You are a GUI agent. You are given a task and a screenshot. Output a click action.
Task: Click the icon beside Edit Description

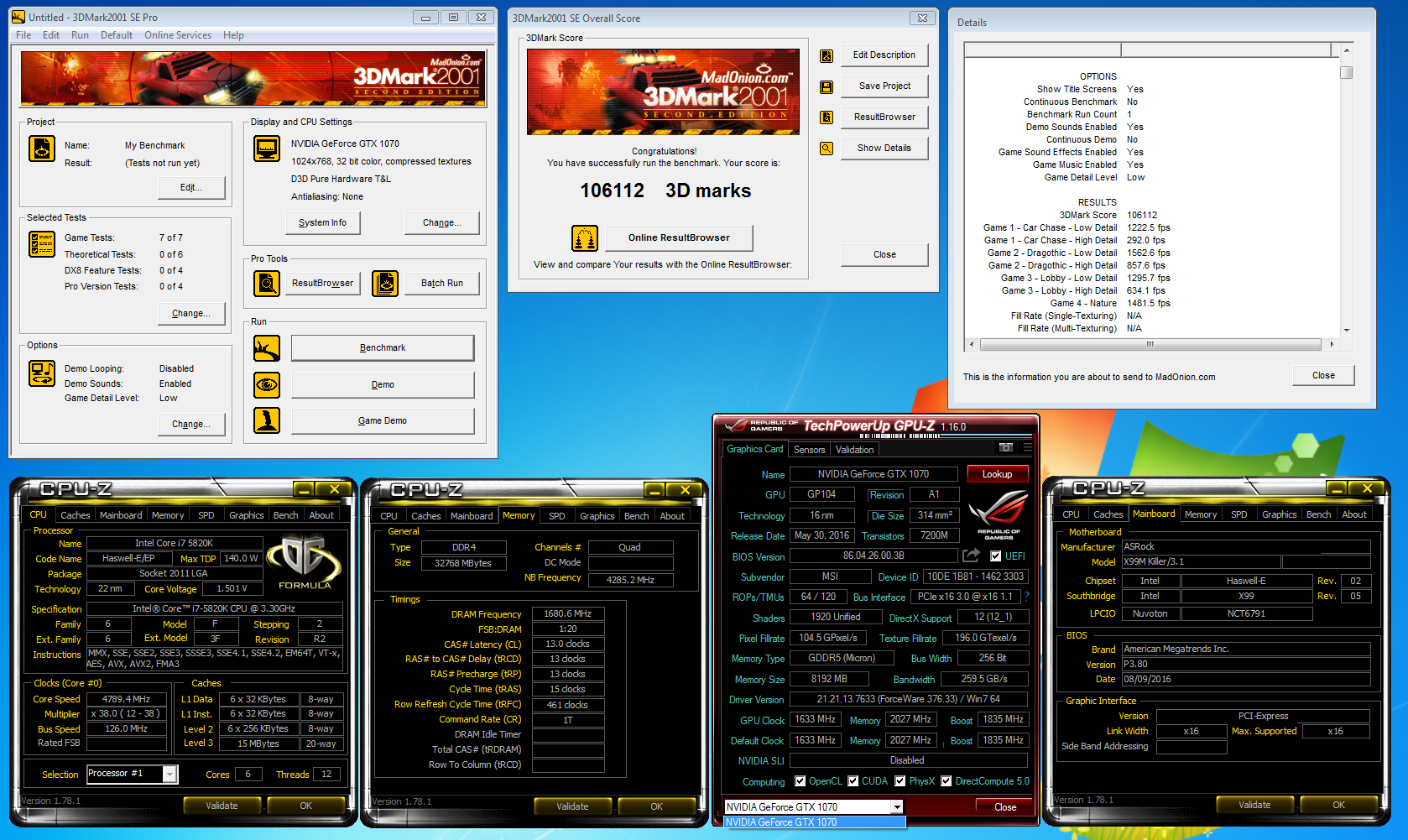pyautogui.click(x=827, y=56)
